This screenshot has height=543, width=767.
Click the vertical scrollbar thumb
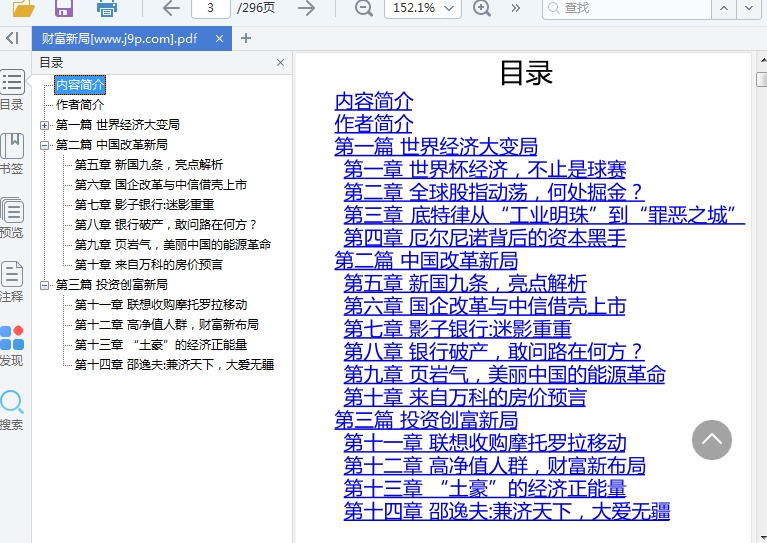coord(762,79)
